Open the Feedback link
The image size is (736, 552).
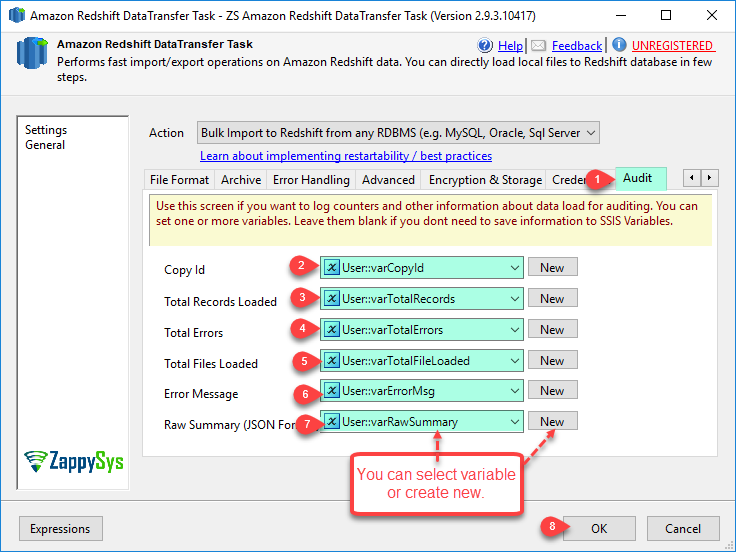tap(577, 46)
